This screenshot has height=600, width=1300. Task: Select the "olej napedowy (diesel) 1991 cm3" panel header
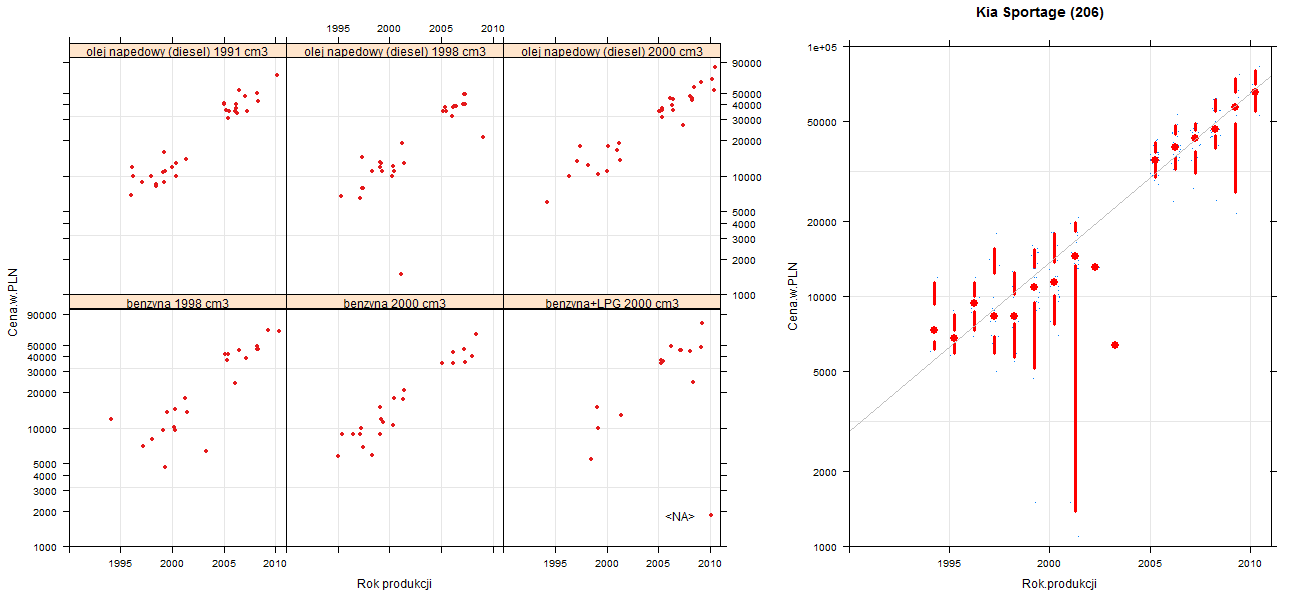coord(178,51)
